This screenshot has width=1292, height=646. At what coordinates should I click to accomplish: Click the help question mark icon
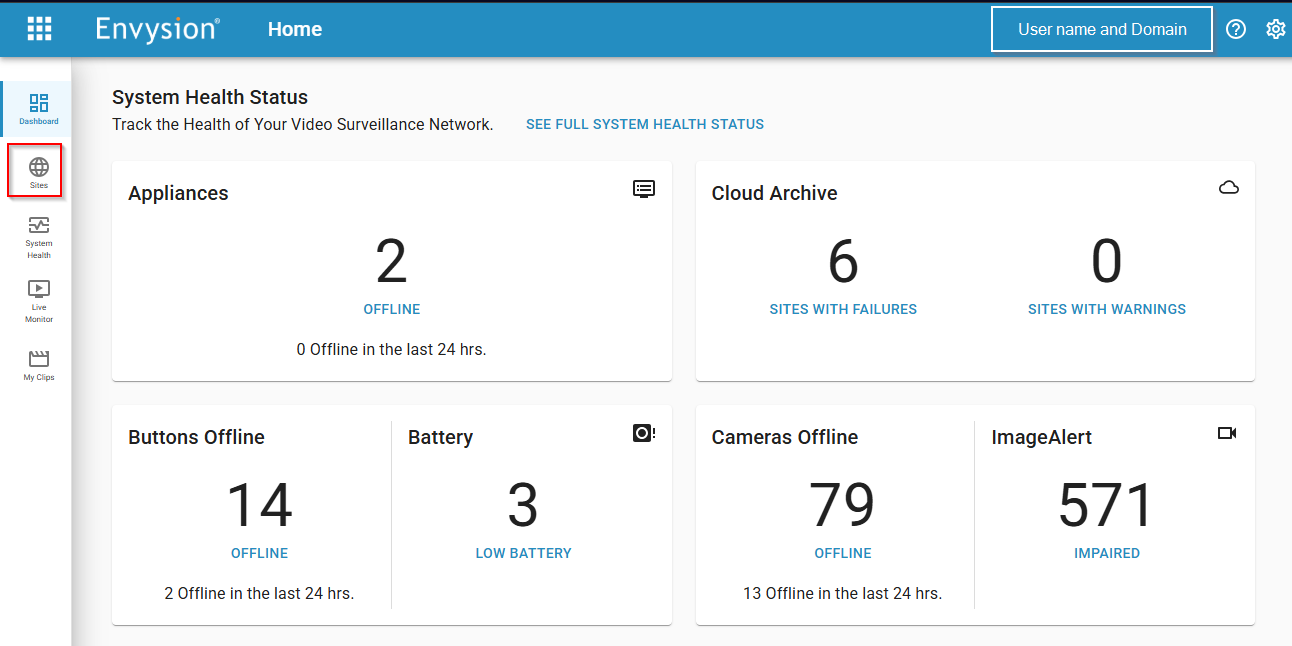tap(1236, 29)
